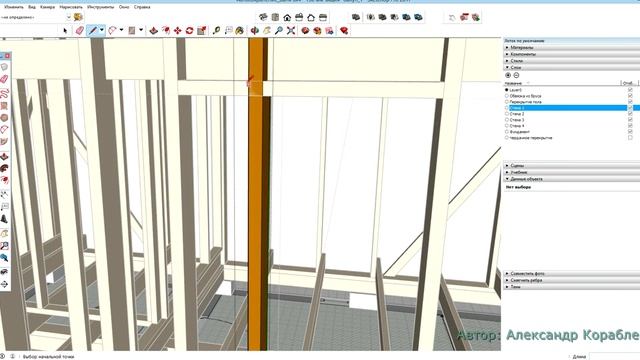Click the delete layer minus button
Screen dimensions: 640x360
516,75
